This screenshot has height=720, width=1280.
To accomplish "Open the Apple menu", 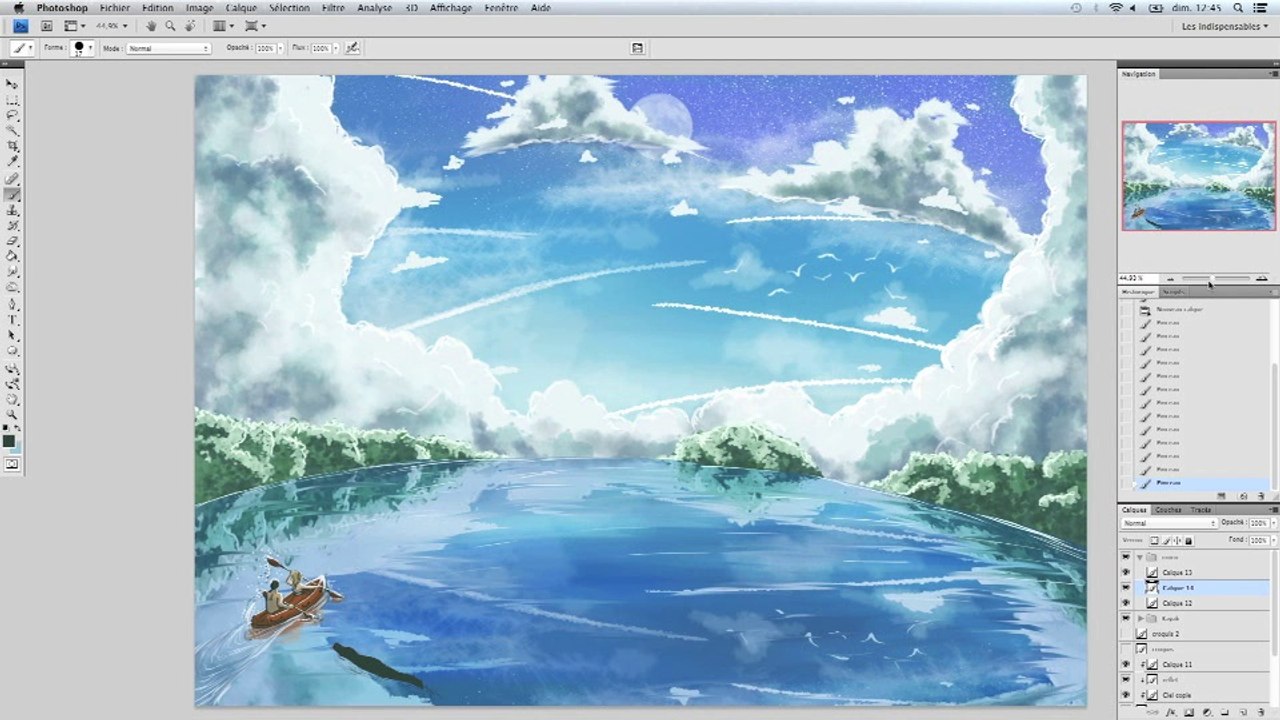I will point(18,8).
